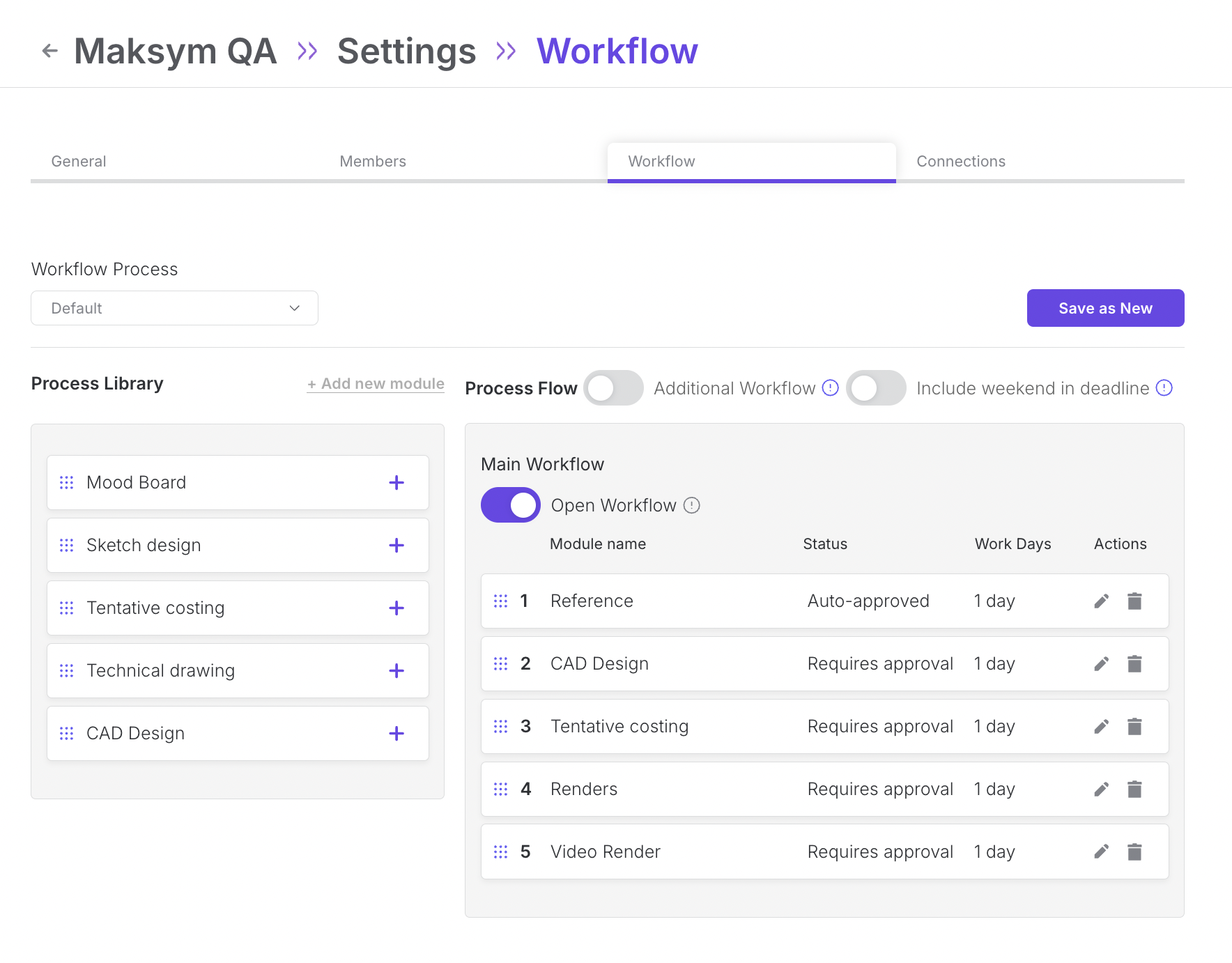Viewport: 1232px width, 963px height.
Task: Delete the CAD Design workflow module
Action: [1134, 664]
